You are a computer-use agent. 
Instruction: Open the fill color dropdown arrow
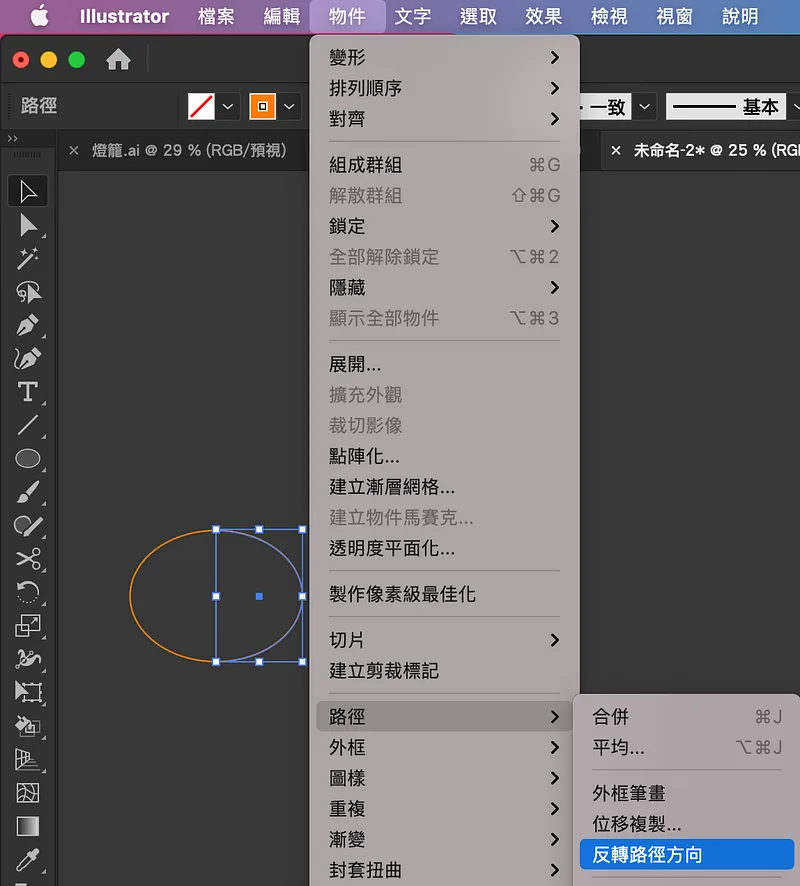tap(228, 106)
